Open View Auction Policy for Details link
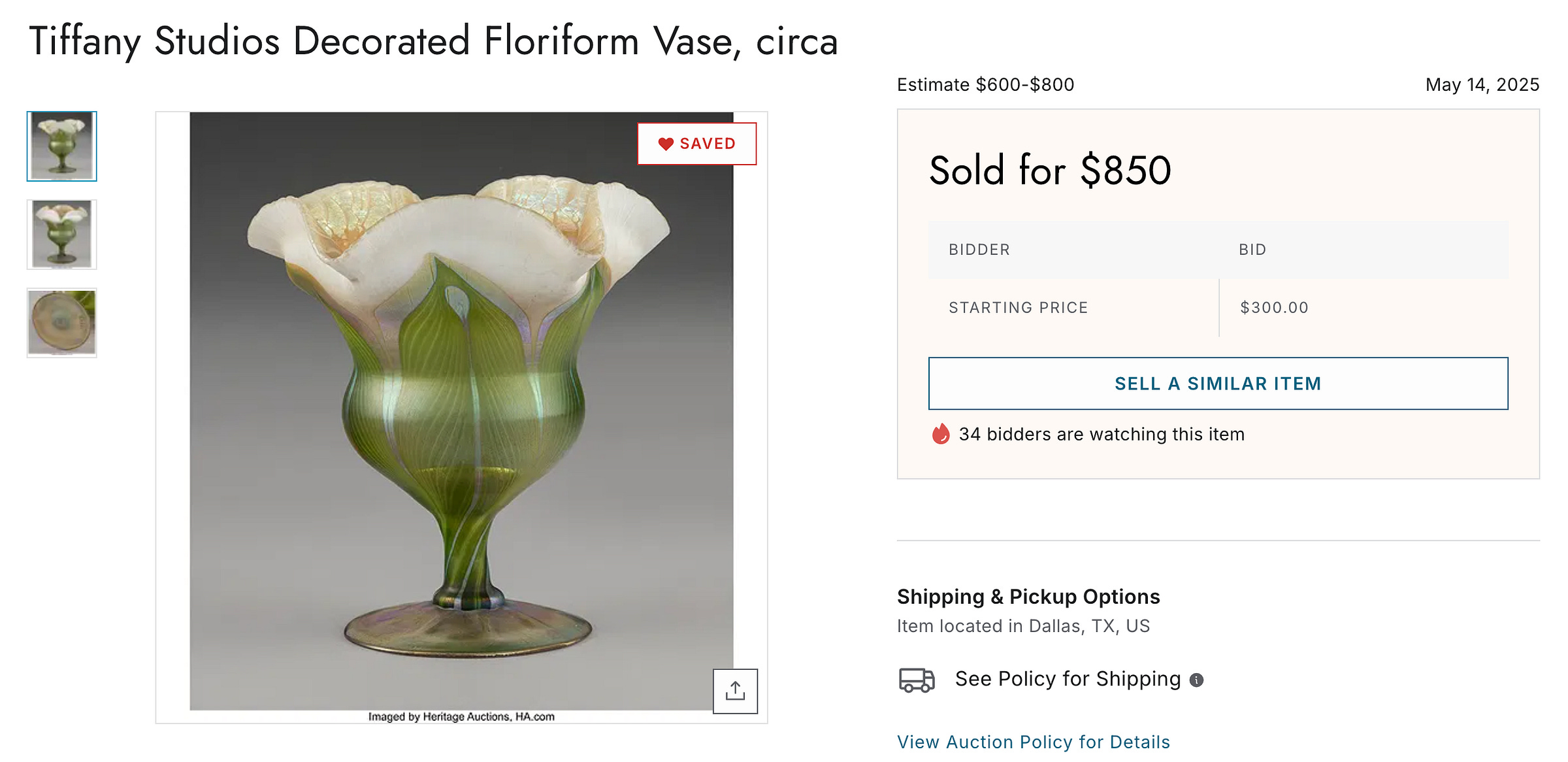Image resolution: width=1568 pixels, height=762 pixels. [x=1033, y=742]
